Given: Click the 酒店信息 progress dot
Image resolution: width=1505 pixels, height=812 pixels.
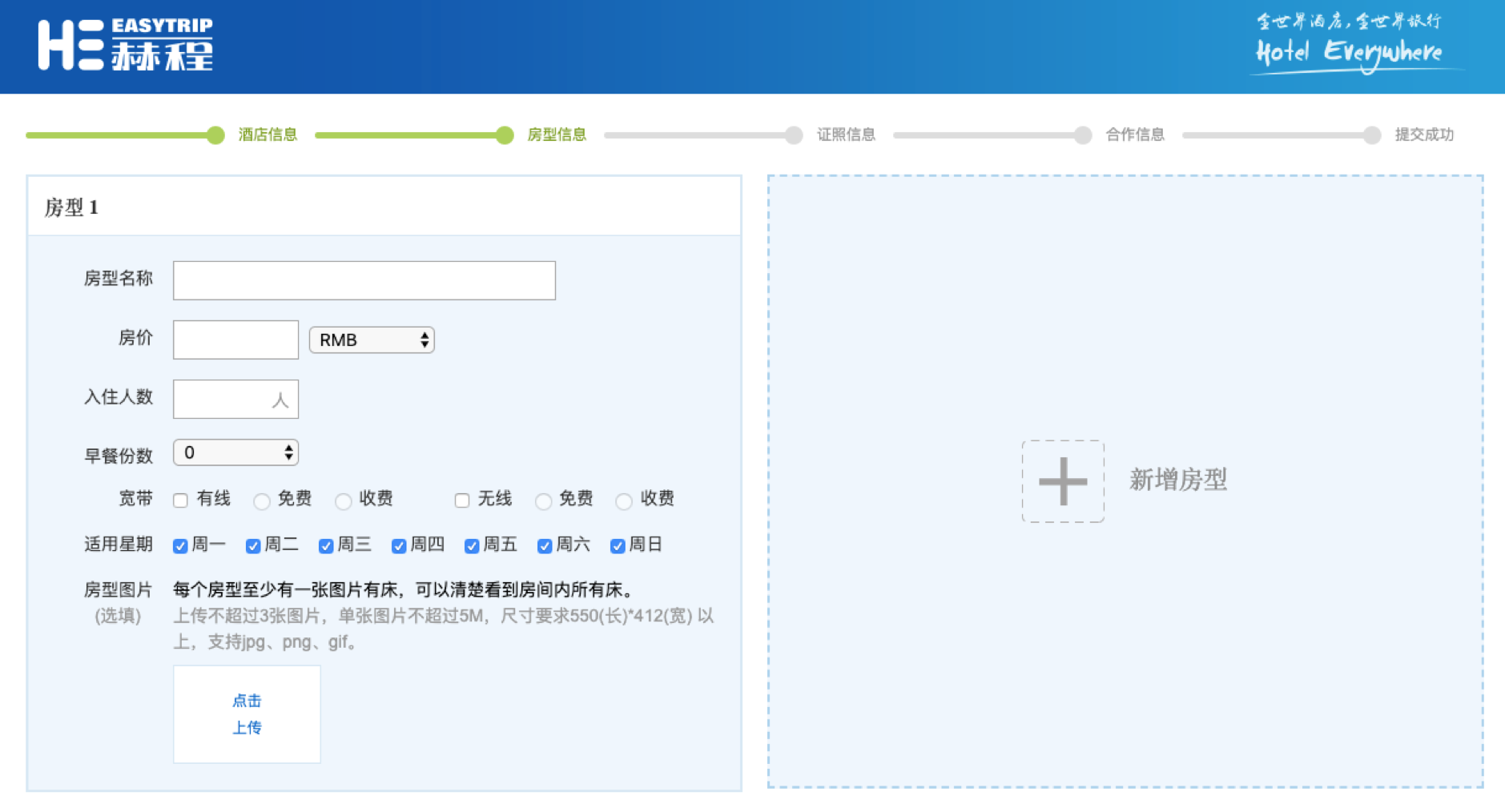Looking at the screenshot, I should tap(215, 135).
